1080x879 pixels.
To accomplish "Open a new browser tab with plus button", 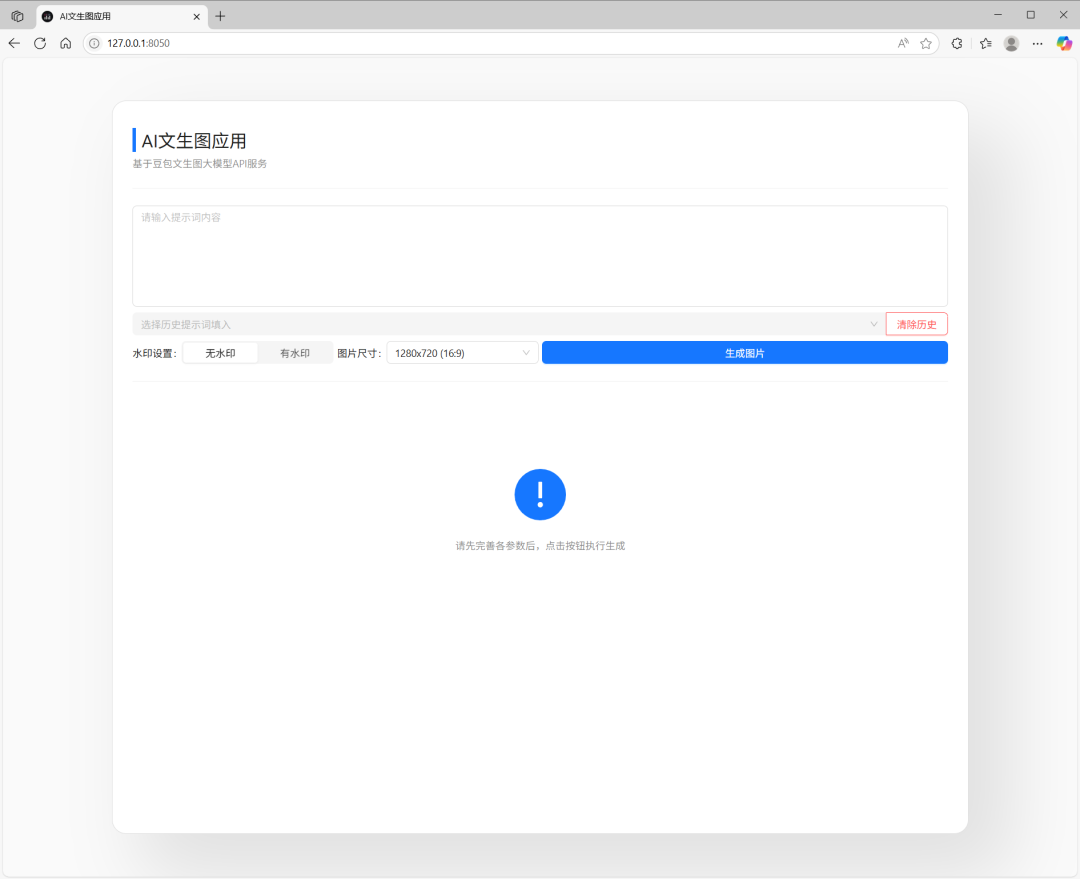I will pyautogui.click(x=220, y=16).
